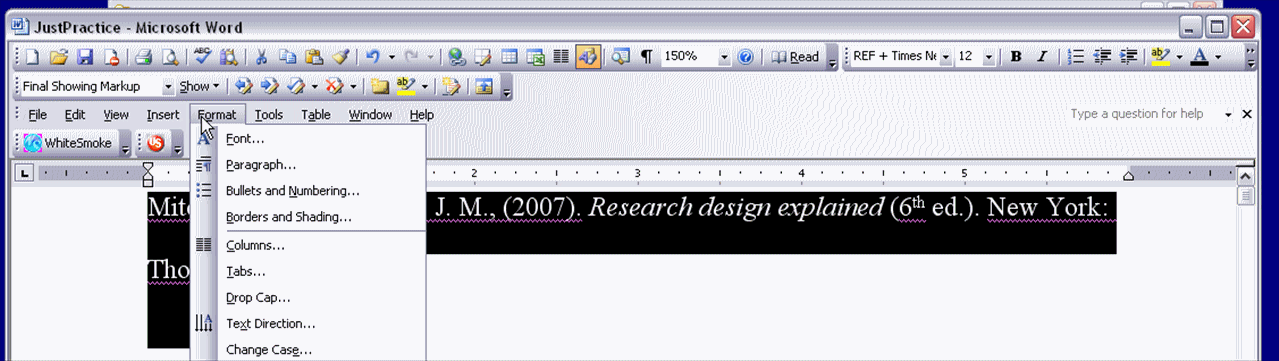Toggle Italic formatting
This screenshot has width=1279, height=361.
1041,57
